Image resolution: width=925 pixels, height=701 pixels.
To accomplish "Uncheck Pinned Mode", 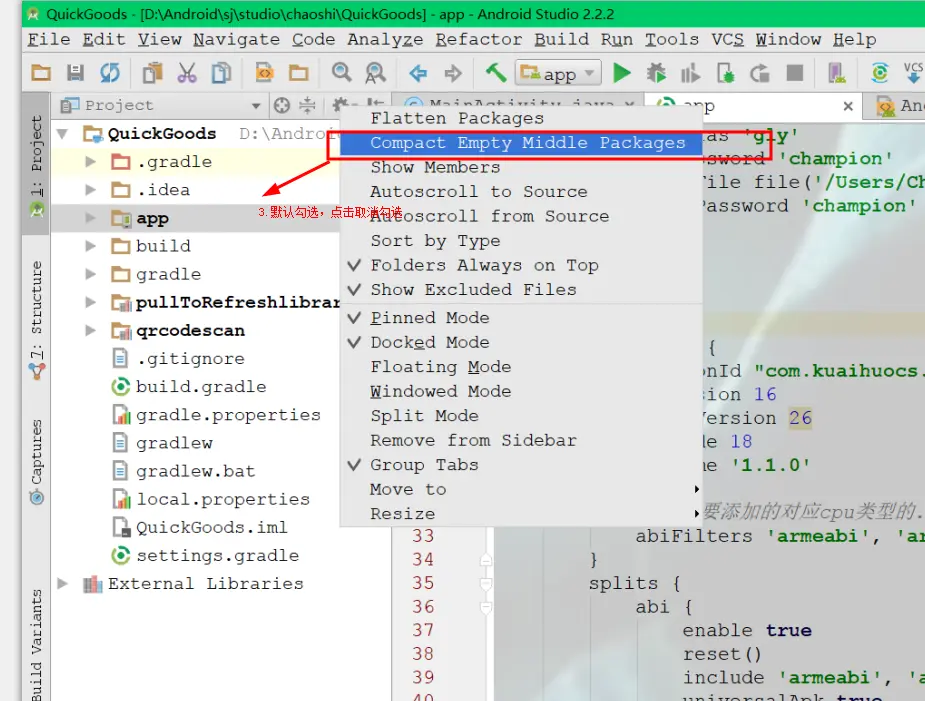I will click(521, 318).
